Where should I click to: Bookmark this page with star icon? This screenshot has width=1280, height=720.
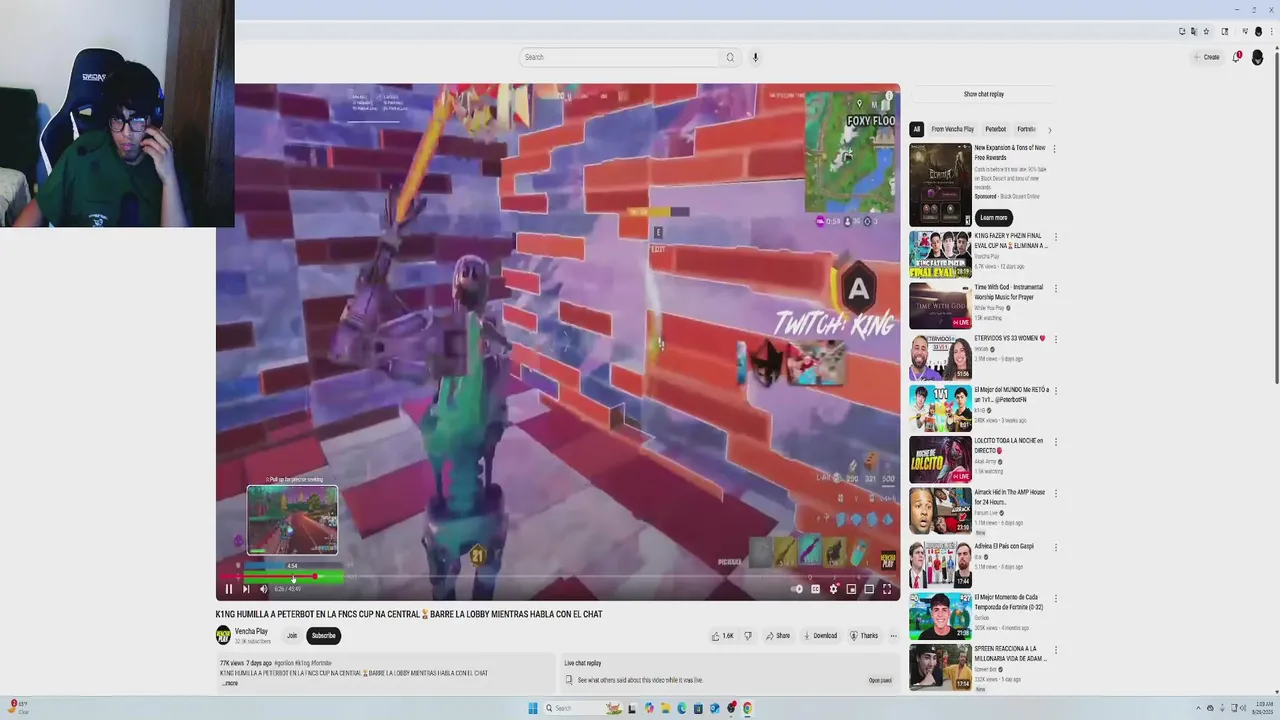point(1206,31)
